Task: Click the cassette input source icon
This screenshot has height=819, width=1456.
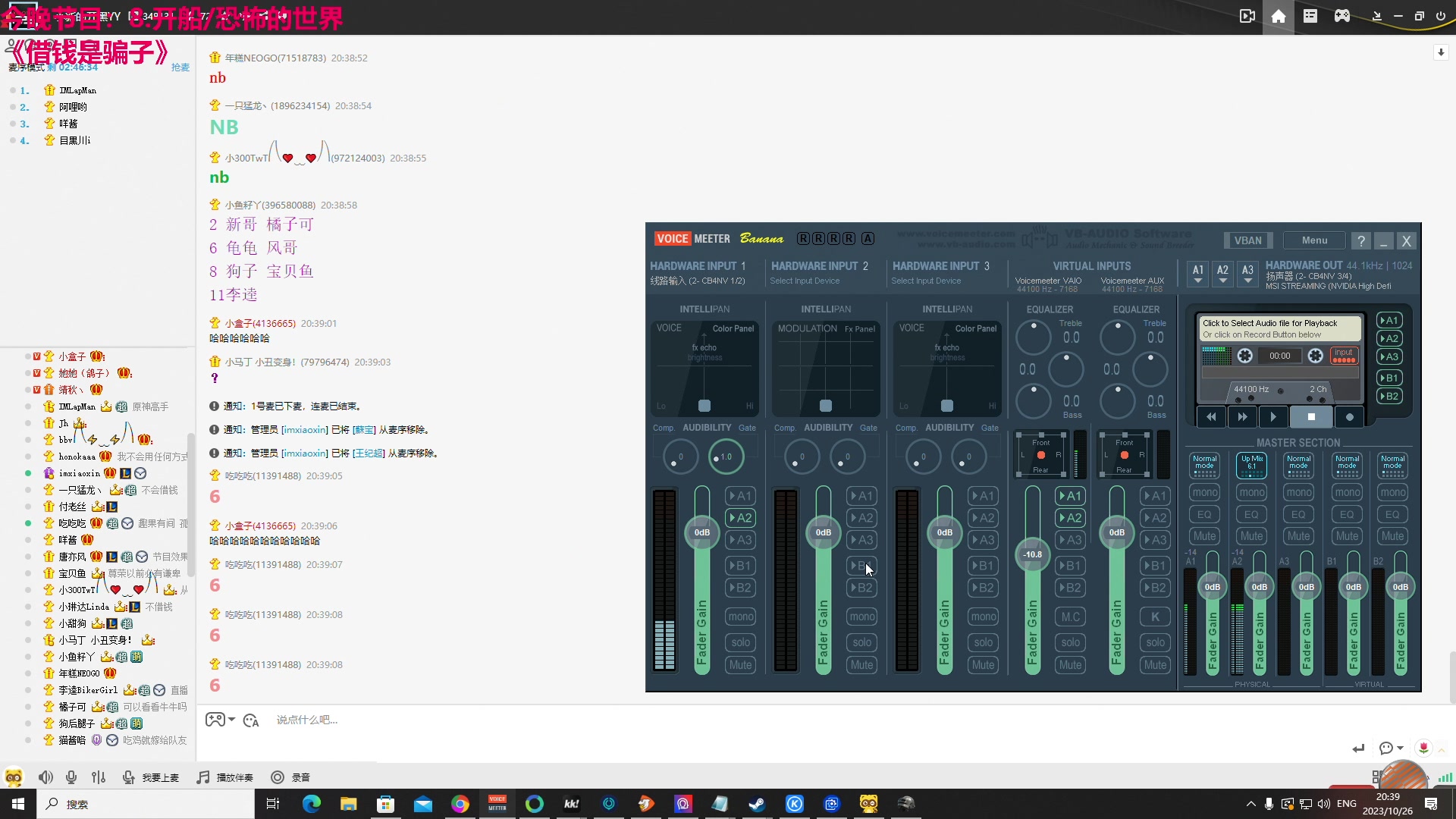Action: [1344, 355]
